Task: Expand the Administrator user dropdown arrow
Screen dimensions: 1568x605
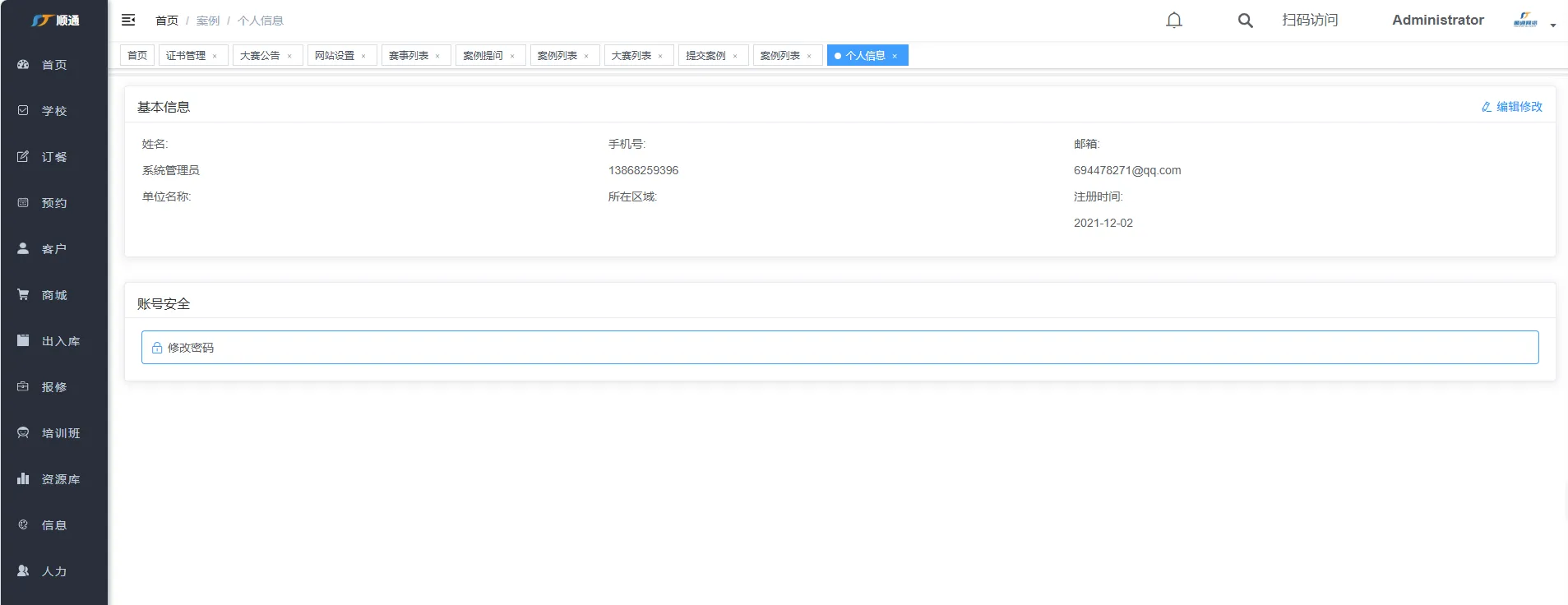Action: click(x=1553, y=25)
